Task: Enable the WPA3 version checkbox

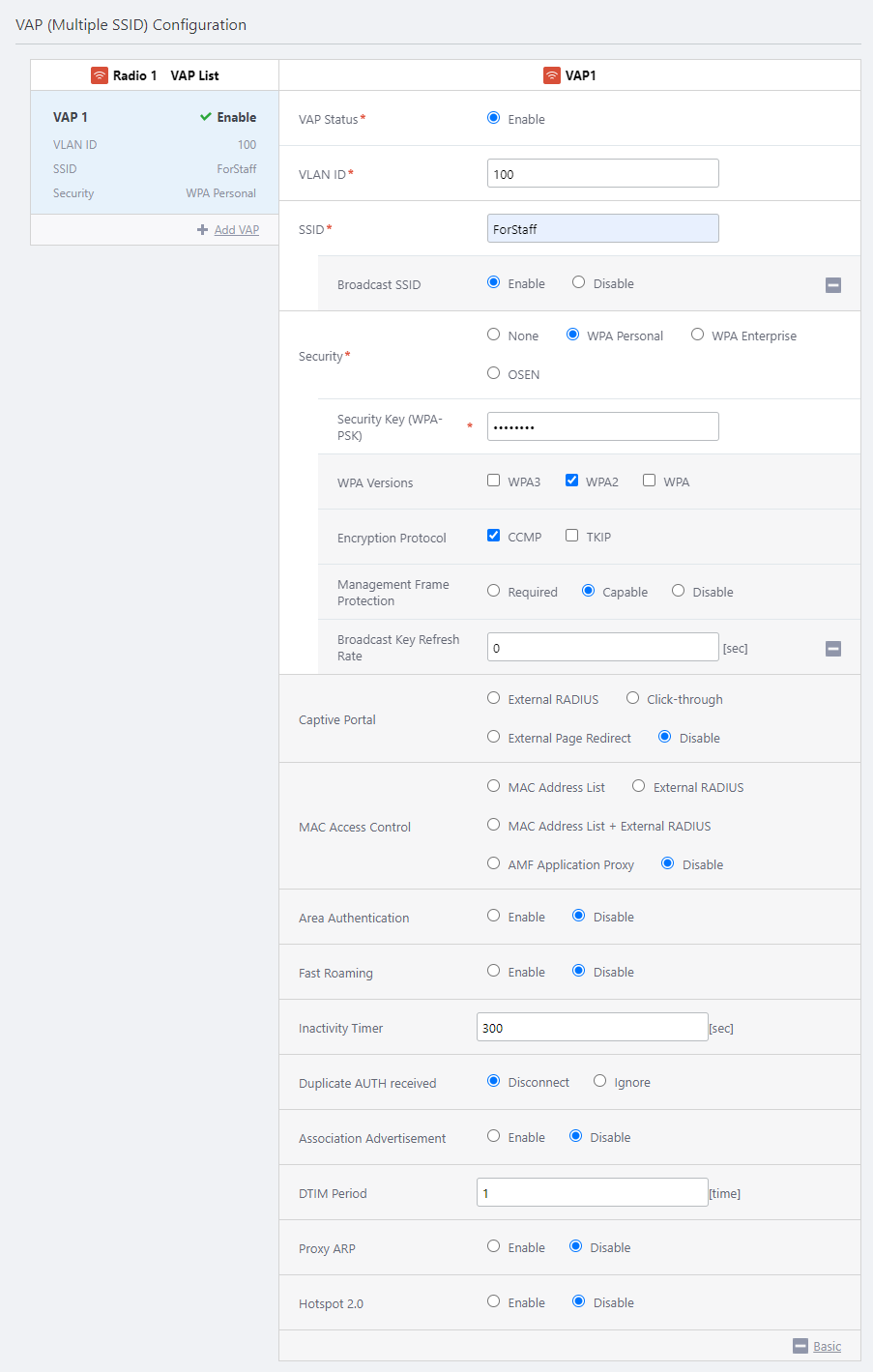Action: pyautogui.click(x=494, y=481)
